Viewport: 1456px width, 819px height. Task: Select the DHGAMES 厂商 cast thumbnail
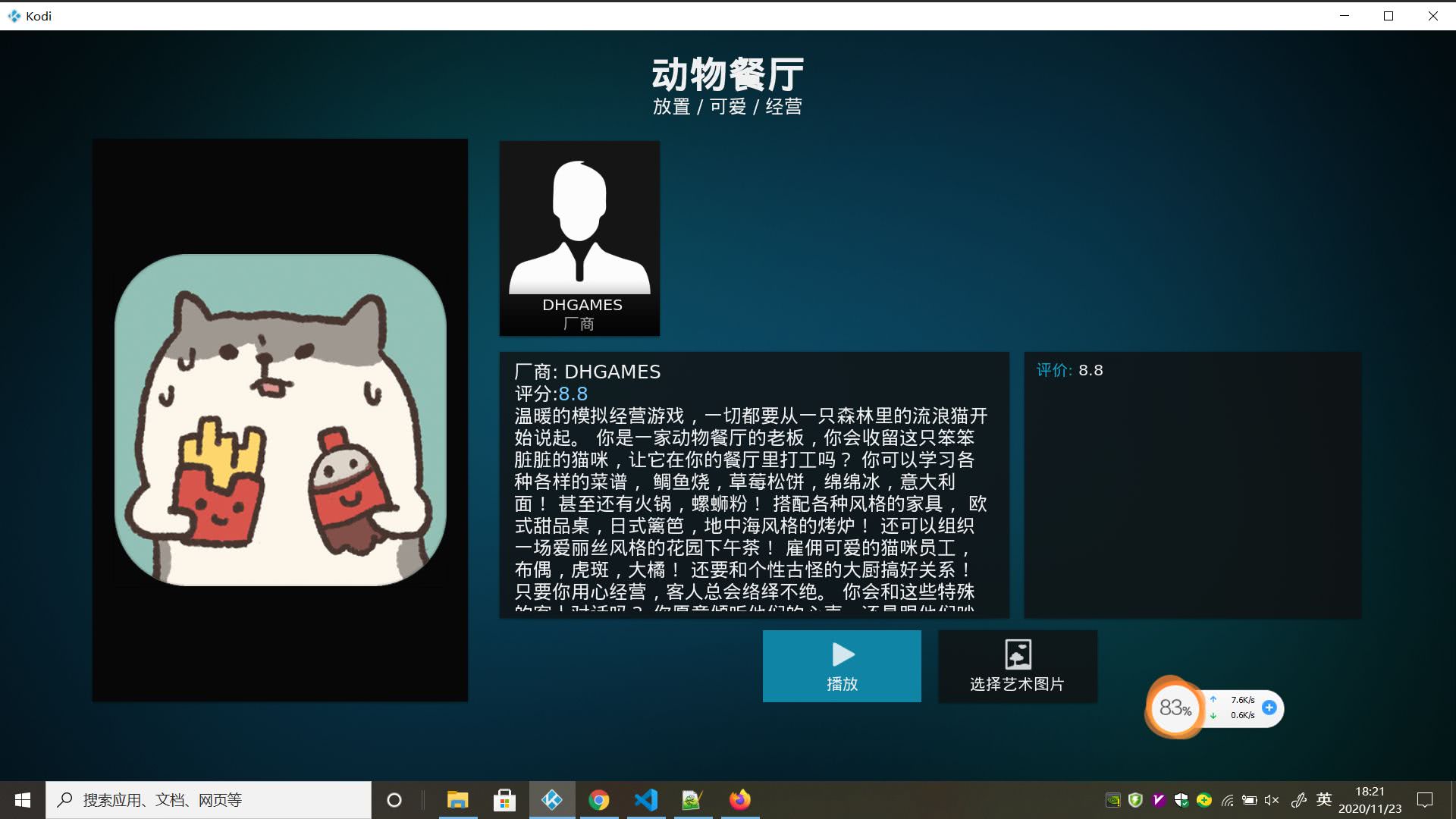coord(579,238)
